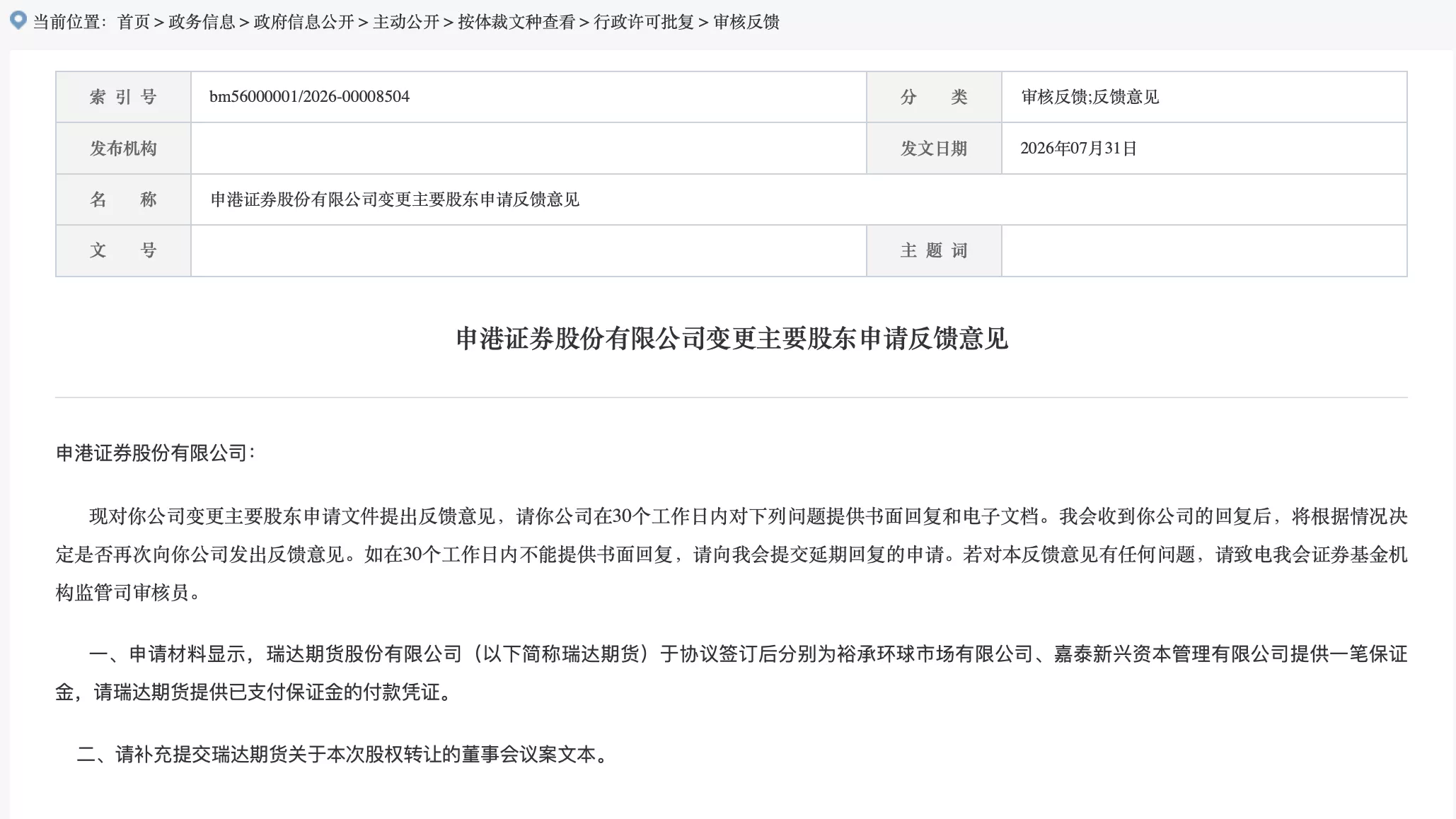Click the large centered document title
The image size is (1456, 819).
point(732,339)
